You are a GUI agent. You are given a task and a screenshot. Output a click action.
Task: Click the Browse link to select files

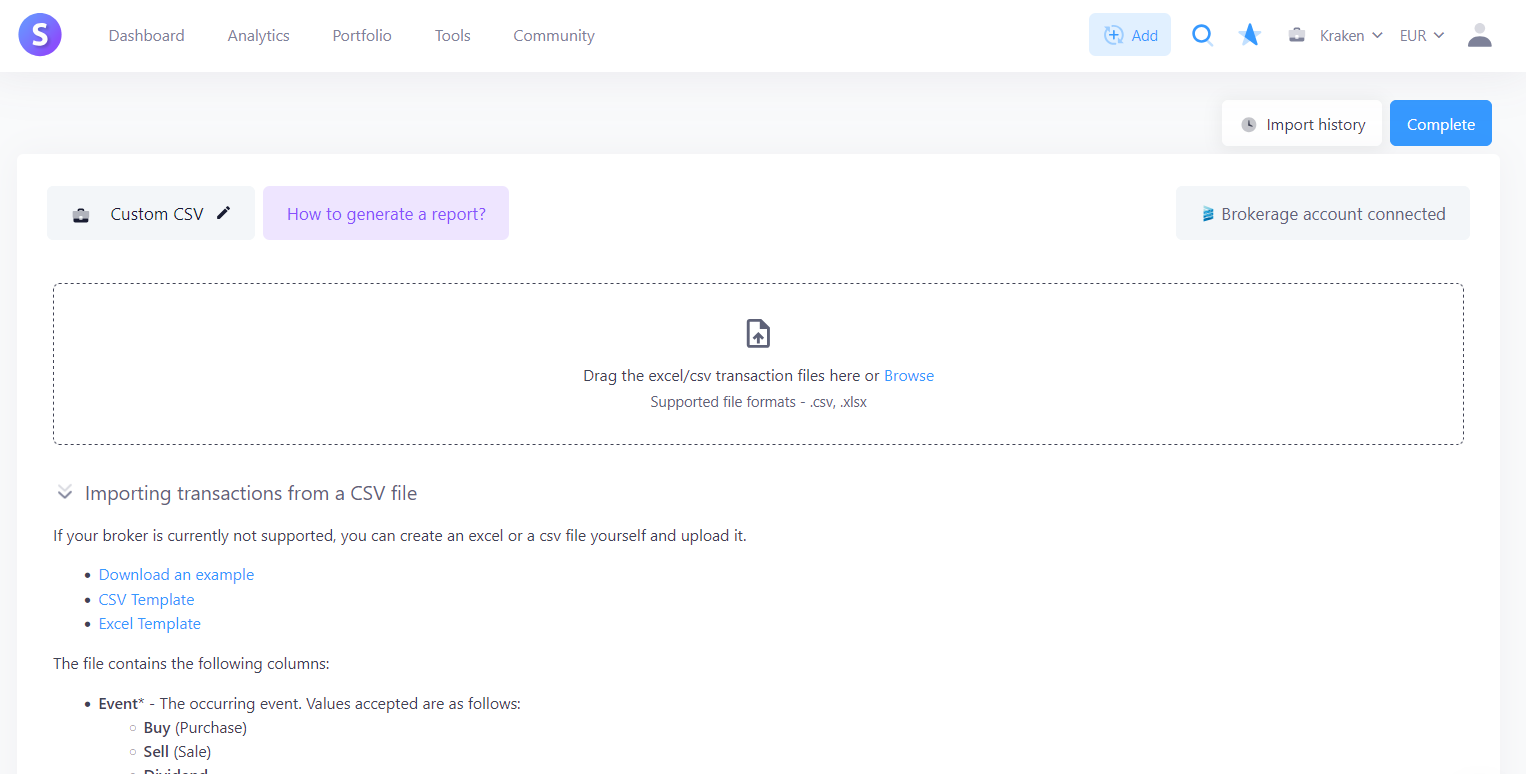tap(908, 376)
